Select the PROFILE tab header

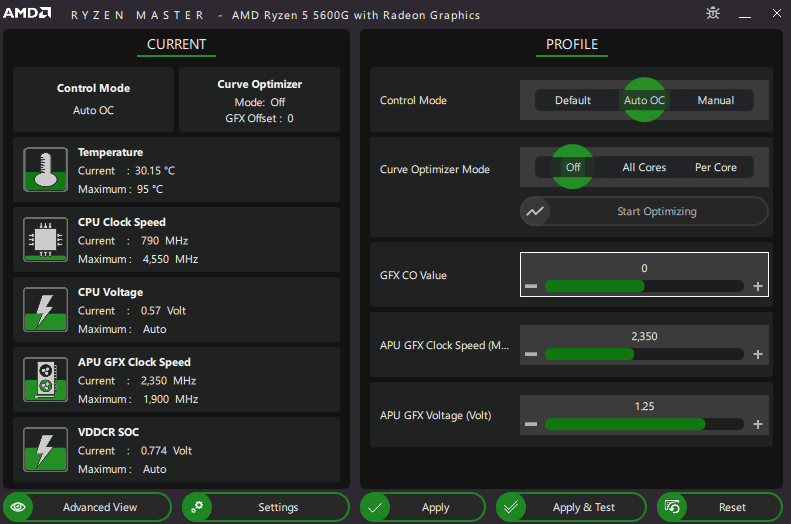(x=572, y=44)
